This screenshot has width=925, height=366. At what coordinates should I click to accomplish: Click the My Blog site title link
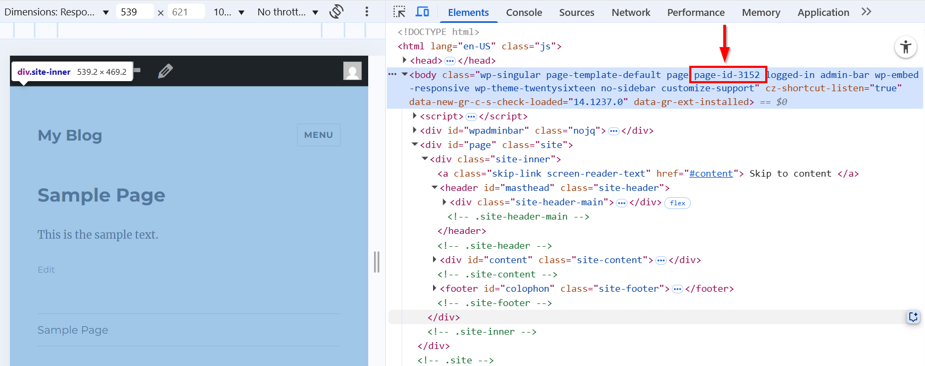(70, 135)
